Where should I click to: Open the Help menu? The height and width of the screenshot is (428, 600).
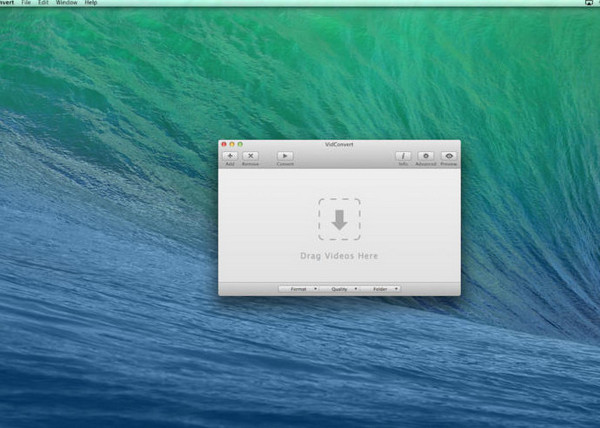(x=92, y=4)
